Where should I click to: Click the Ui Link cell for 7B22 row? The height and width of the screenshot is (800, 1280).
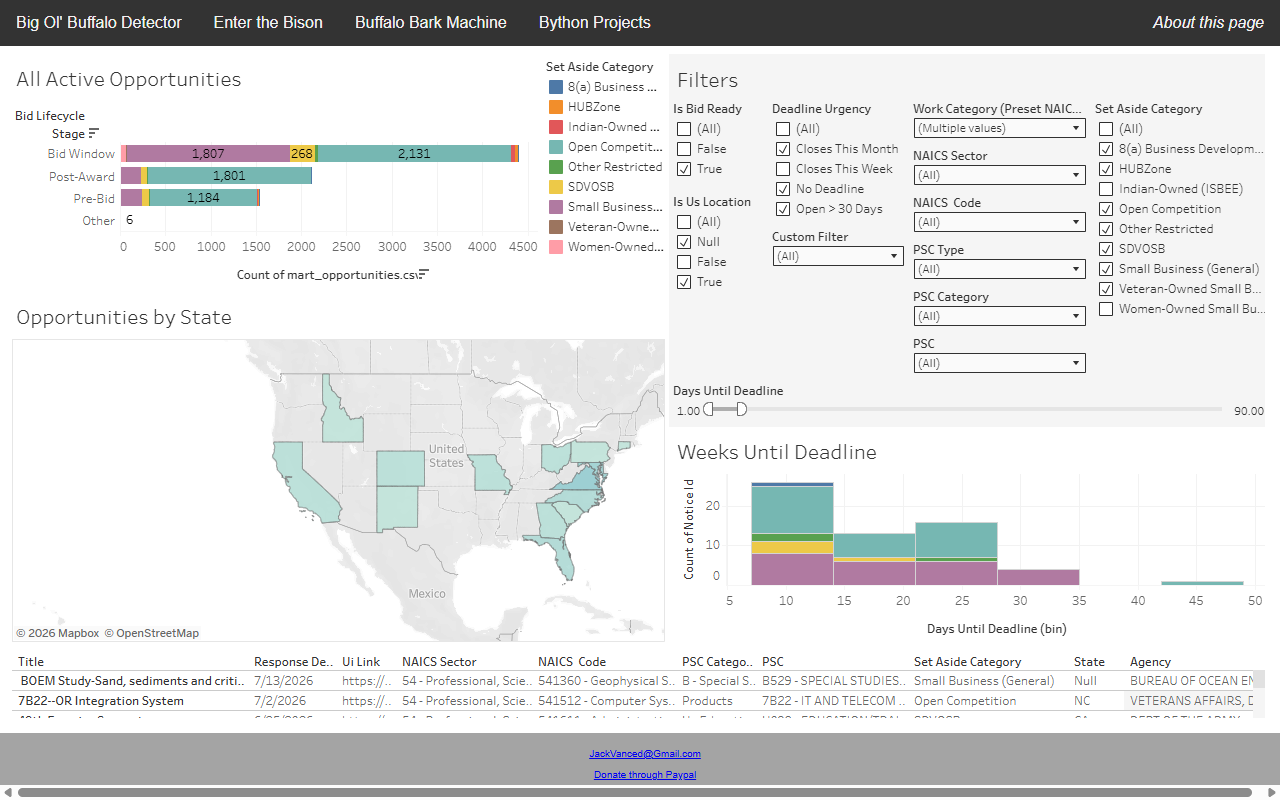pyautogui.click(x=367, y=701)
